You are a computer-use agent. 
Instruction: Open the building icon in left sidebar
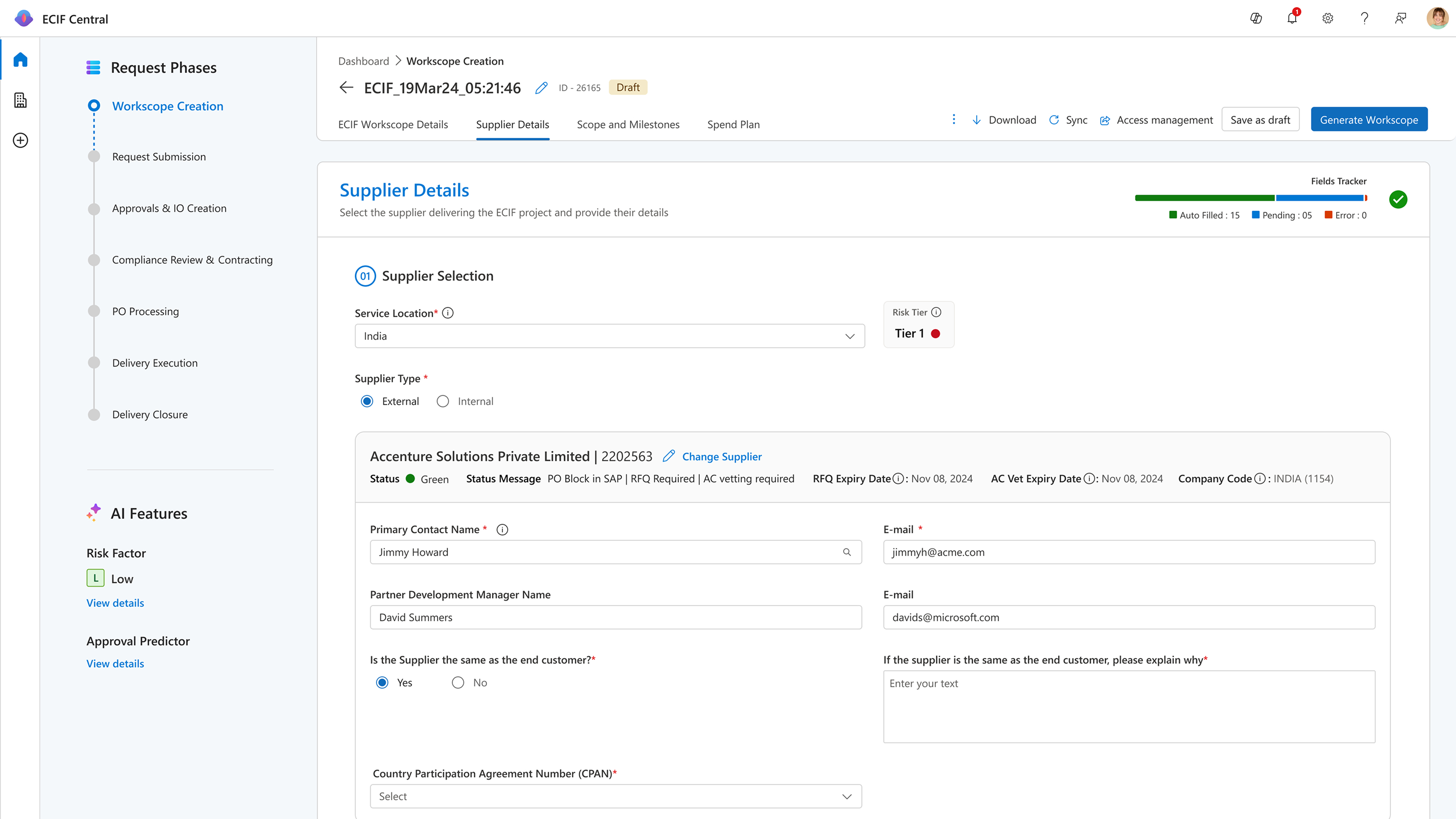coord(20,100)
